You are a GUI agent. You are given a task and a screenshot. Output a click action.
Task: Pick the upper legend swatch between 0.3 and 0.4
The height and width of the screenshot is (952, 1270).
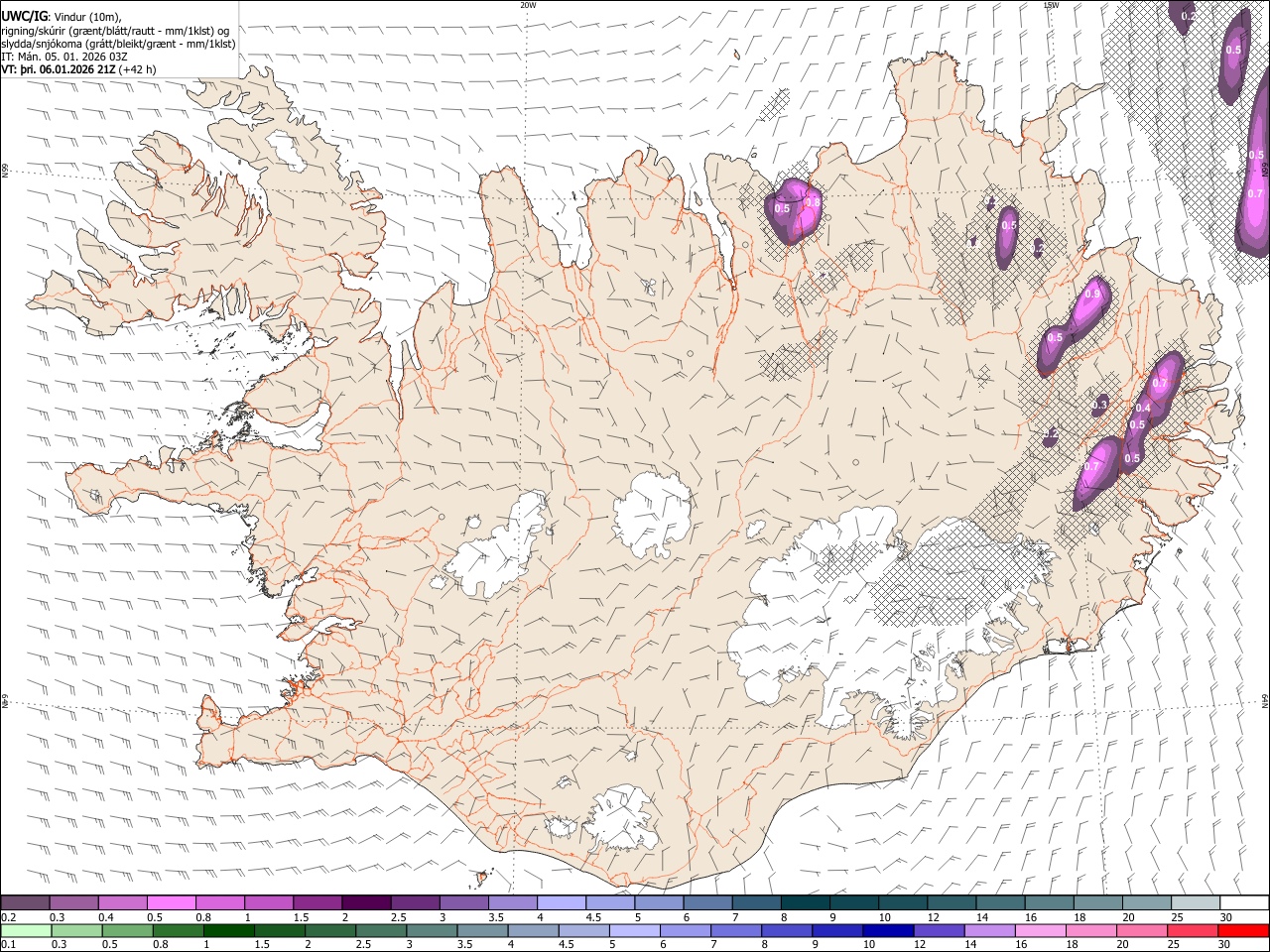click(x=73, y=902)
